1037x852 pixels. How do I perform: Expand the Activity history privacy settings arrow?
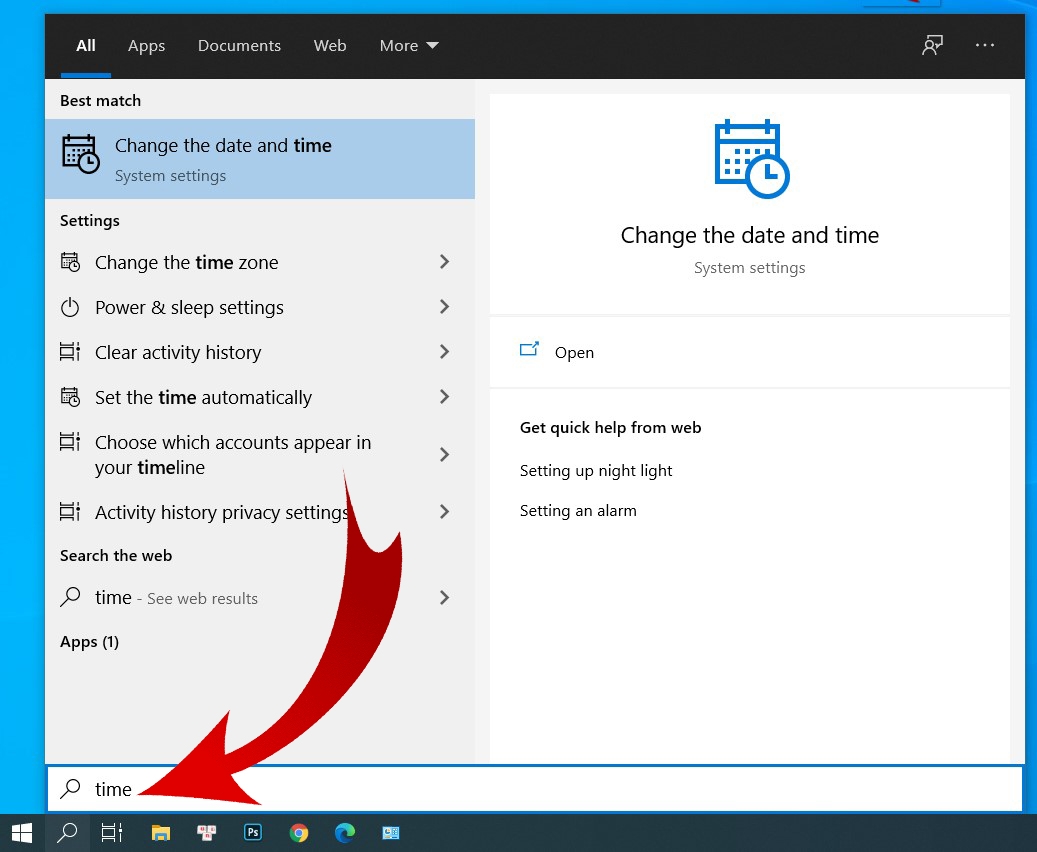[x=444, y=511]
